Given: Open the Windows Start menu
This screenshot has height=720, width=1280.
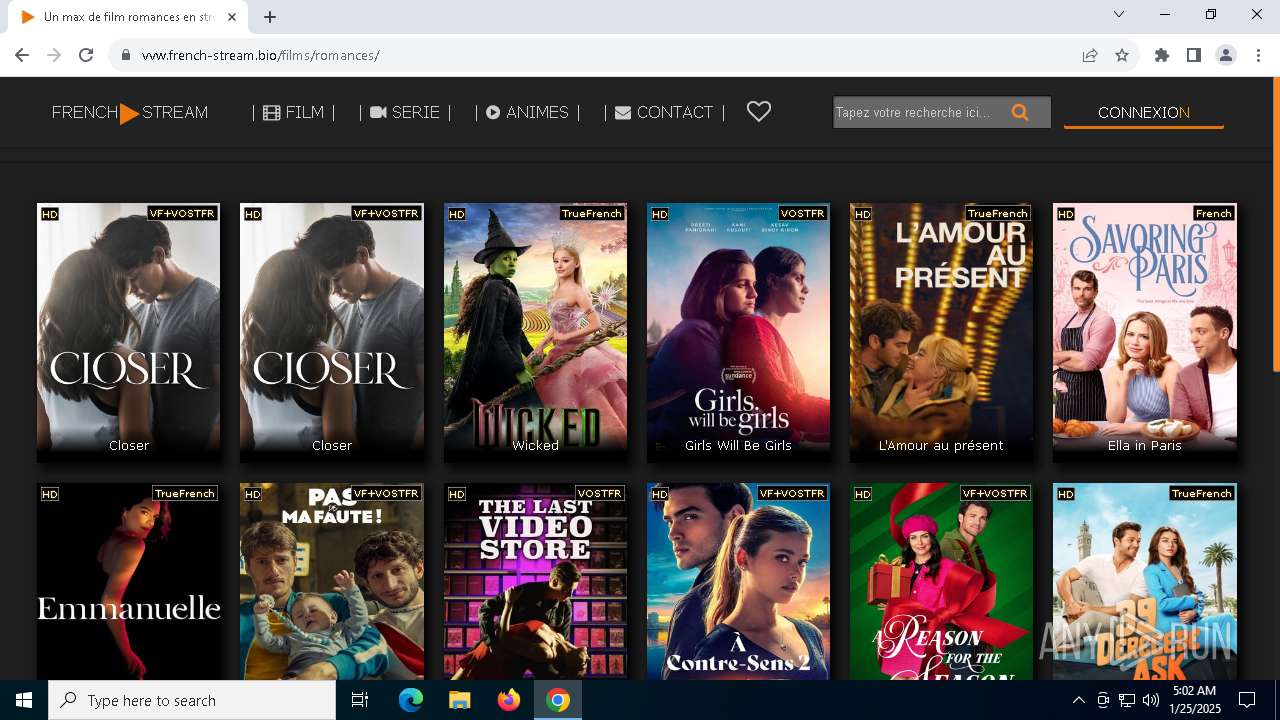Looking at the screenshot, I should [24, 700].
